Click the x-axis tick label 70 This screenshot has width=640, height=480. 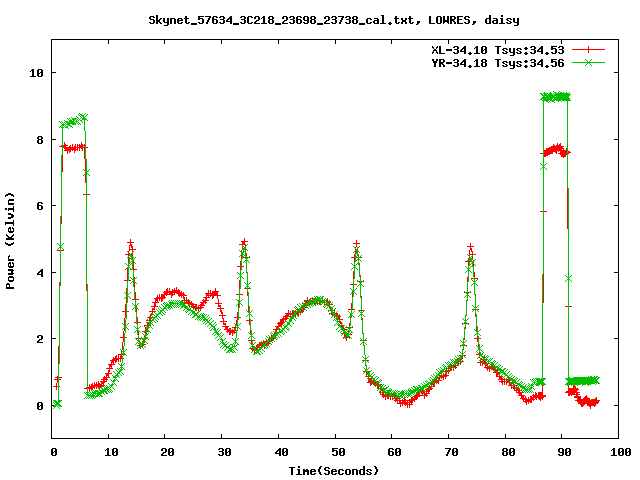[x=451, y=452]
